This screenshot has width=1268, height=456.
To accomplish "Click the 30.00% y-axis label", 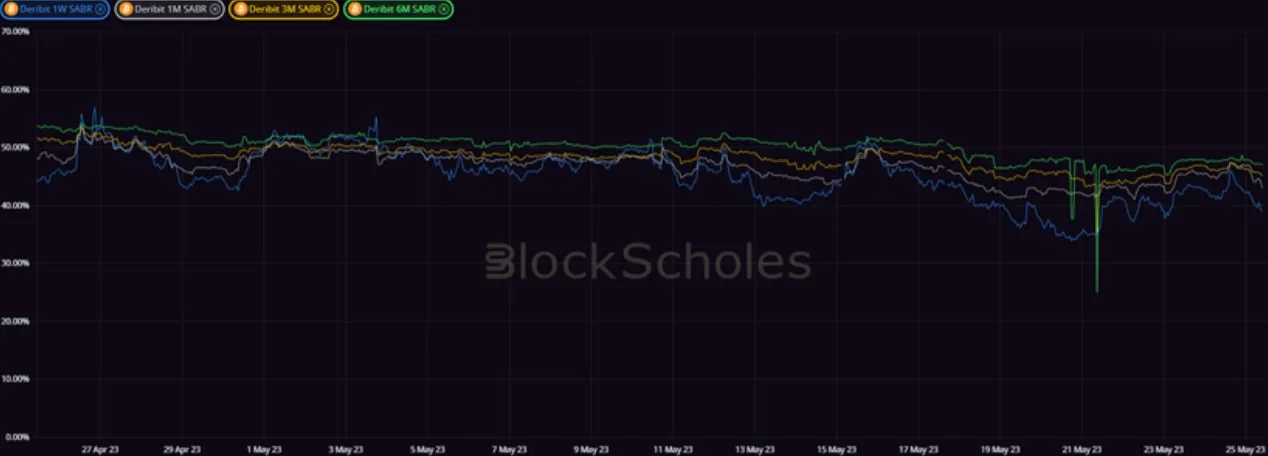I will pos(15,264).
